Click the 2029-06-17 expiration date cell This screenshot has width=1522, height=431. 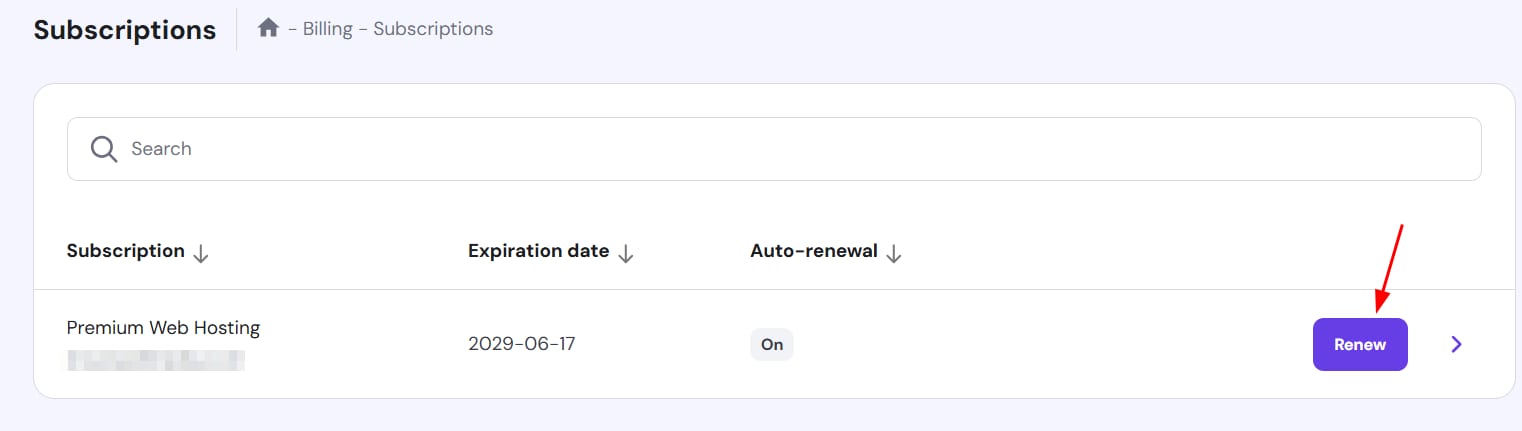tap(521, 344)
